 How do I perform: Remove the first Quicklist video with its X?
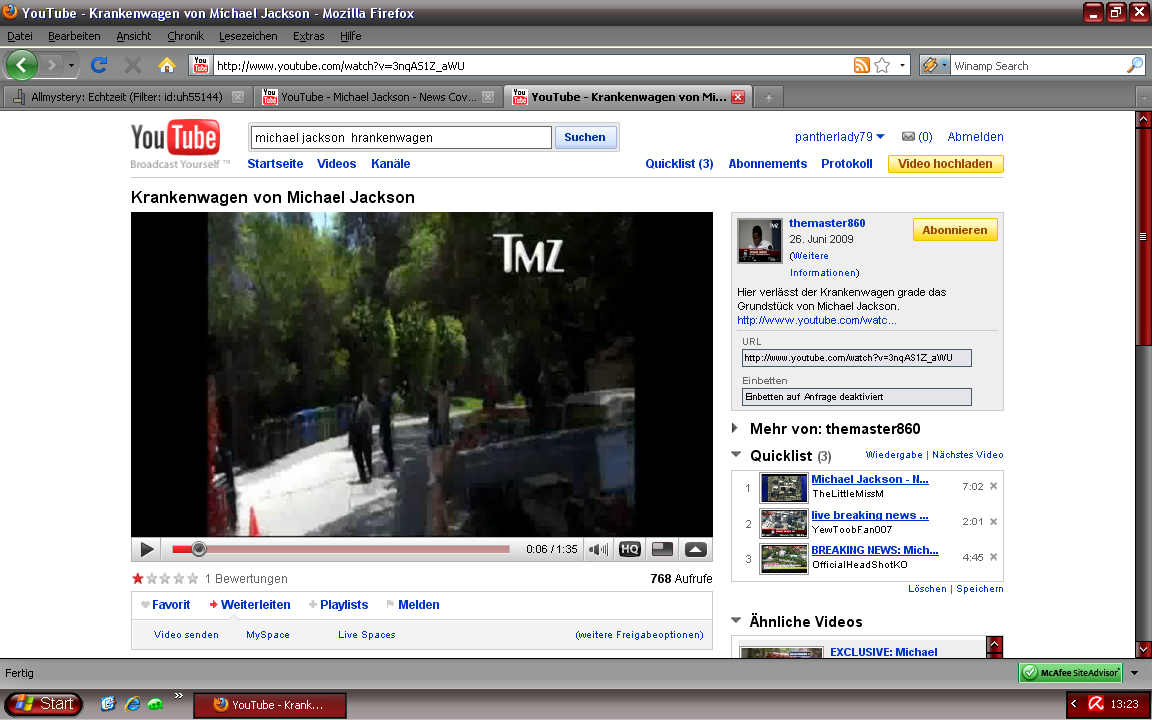click(x=993, y=486)
